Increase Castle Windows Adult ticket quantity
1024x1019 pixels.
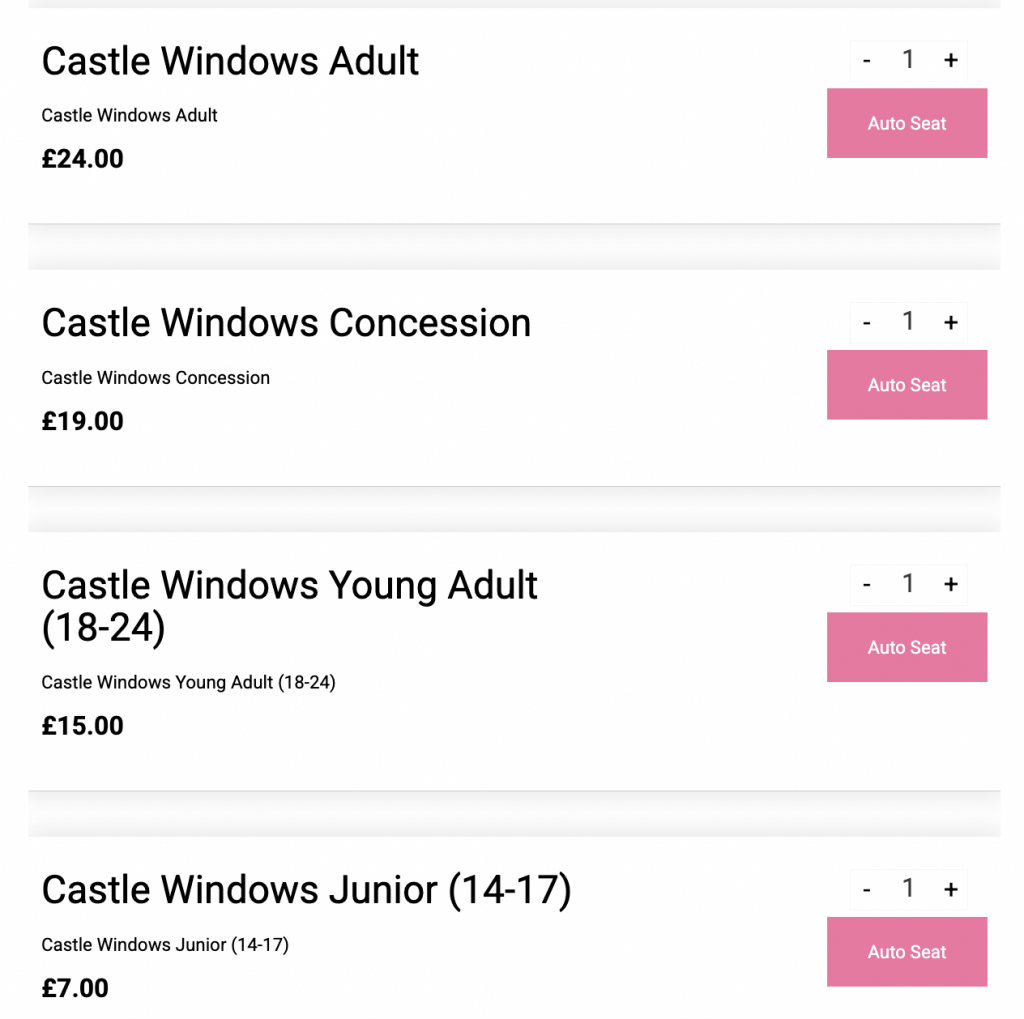pyautogui.click(x=950, y=61)
